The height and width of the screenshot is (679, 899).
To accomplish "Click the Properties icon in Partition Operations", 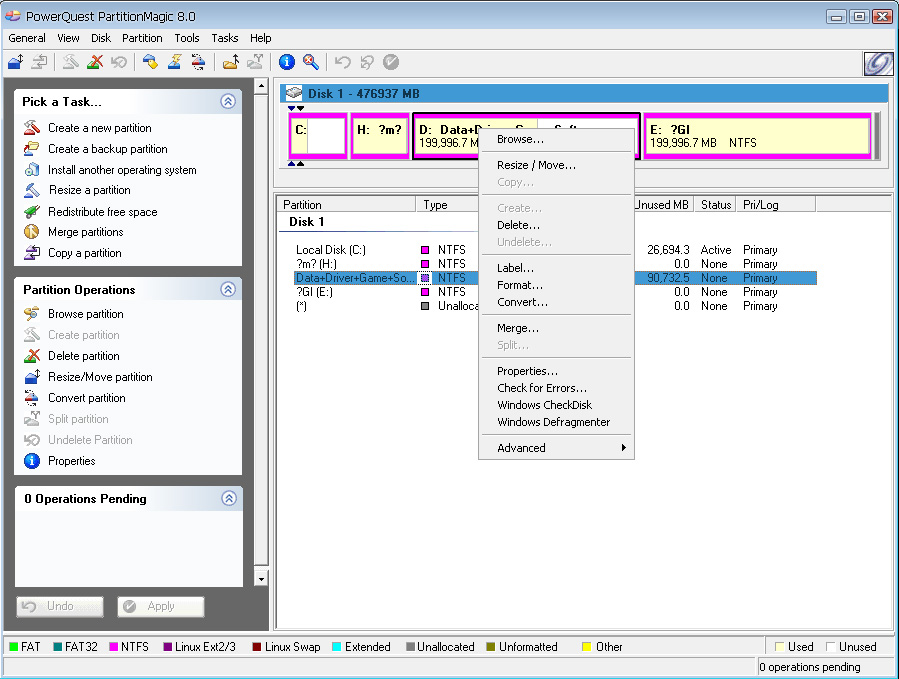I will point(32,461).
